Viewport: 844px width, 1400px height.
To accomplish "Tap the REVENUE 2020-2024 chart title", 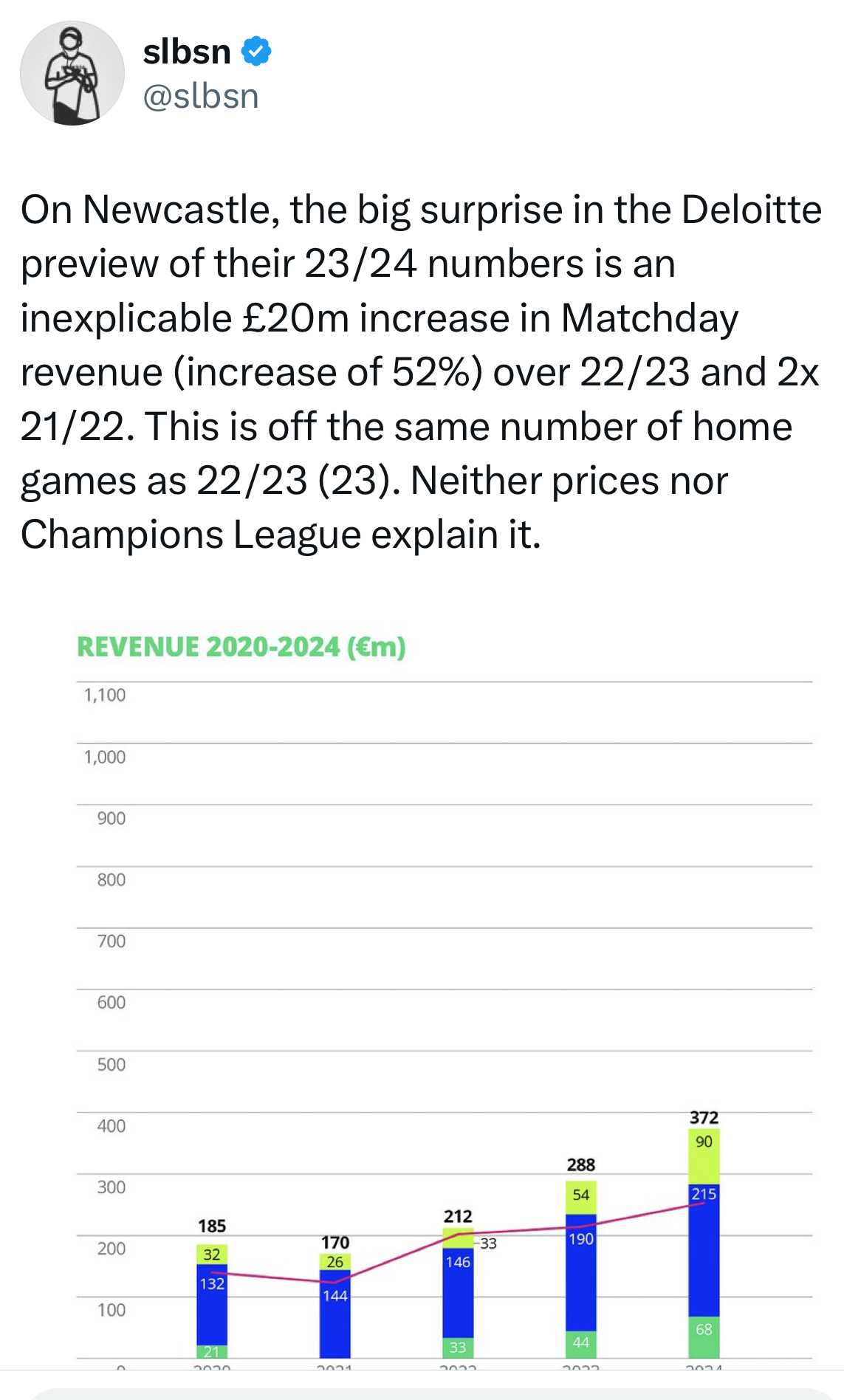I will (241, 647).
